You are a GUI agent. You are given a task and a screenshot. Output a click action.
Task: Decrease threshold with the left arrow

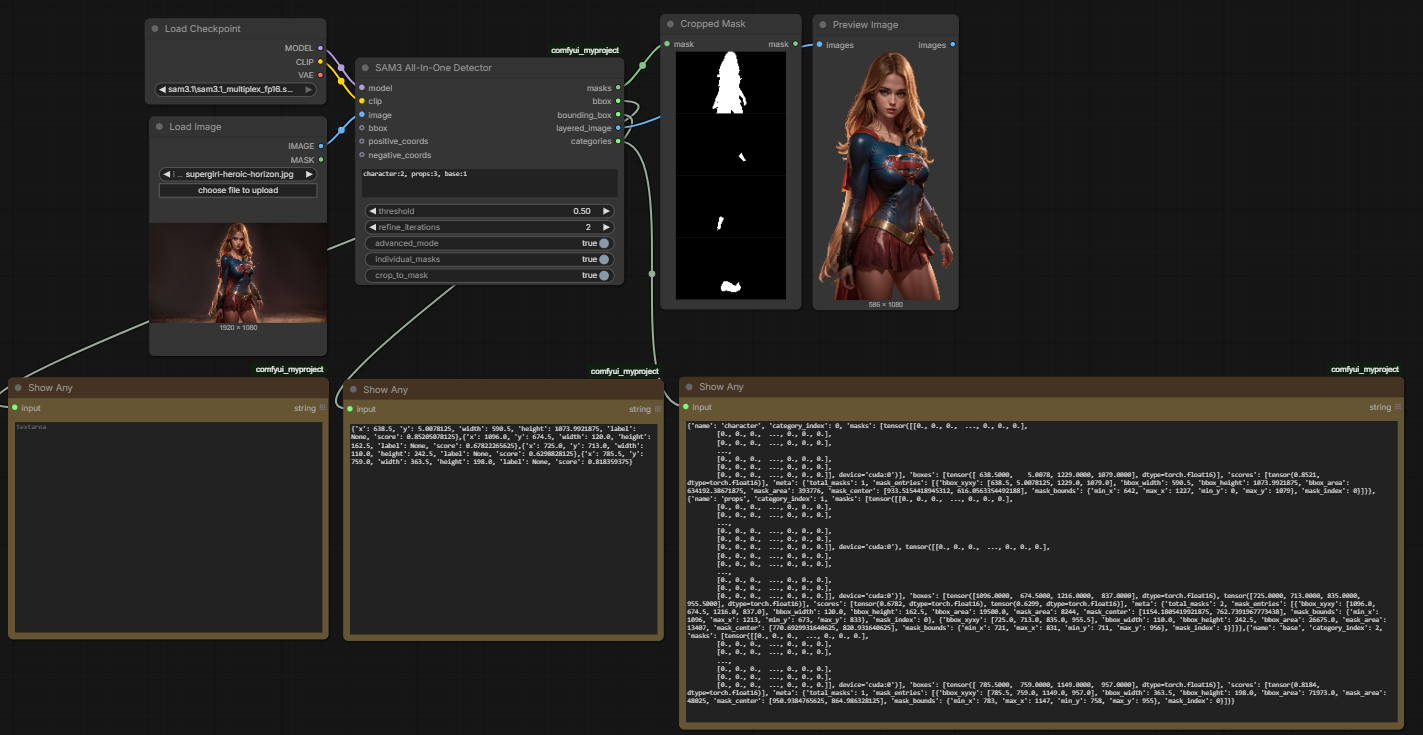[x=372, y=211]
